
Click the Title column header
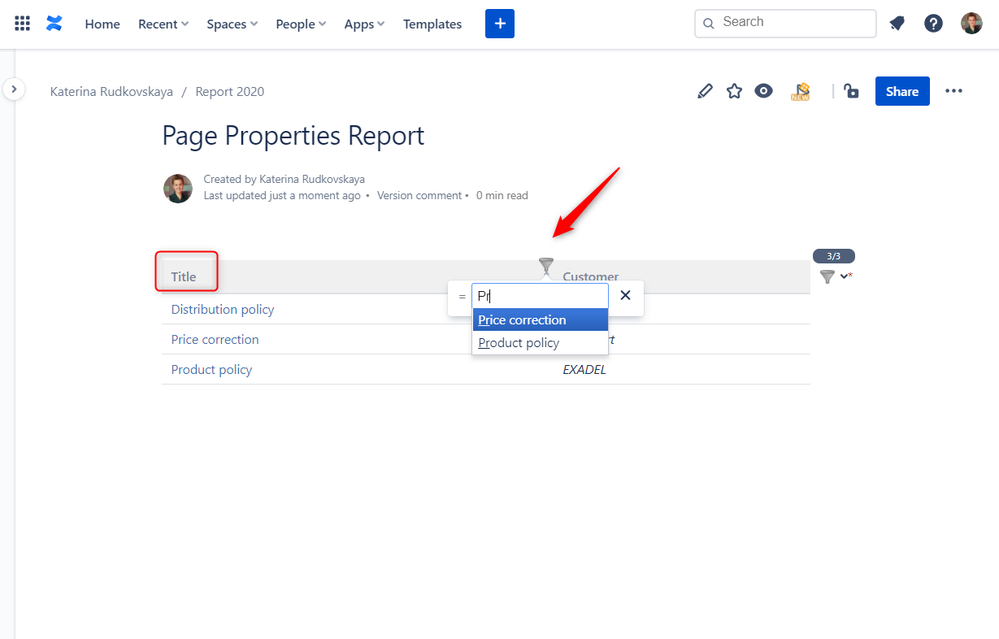pos(183,277)
